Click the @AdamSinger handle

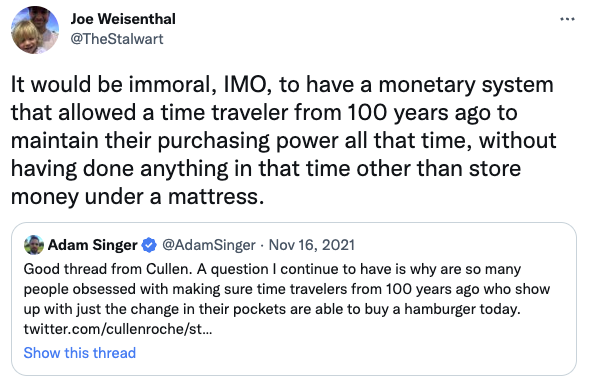pos(209,245)
